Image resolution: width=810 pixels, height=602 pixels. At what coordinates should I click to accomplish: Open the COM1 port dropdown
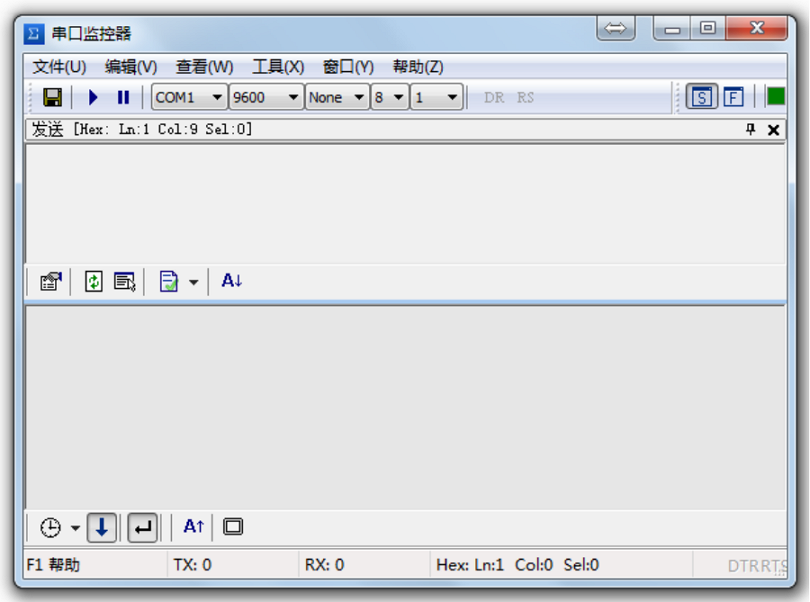[x=189, y=97]
